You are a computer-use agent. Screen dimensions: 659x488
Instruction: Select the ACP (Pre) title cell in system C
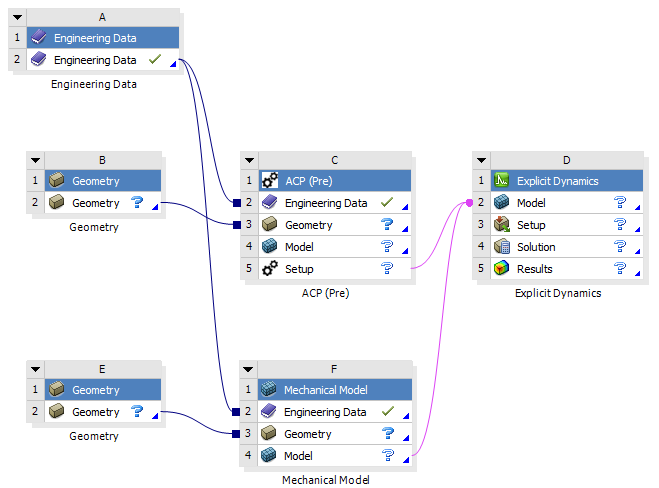point(335,181)
